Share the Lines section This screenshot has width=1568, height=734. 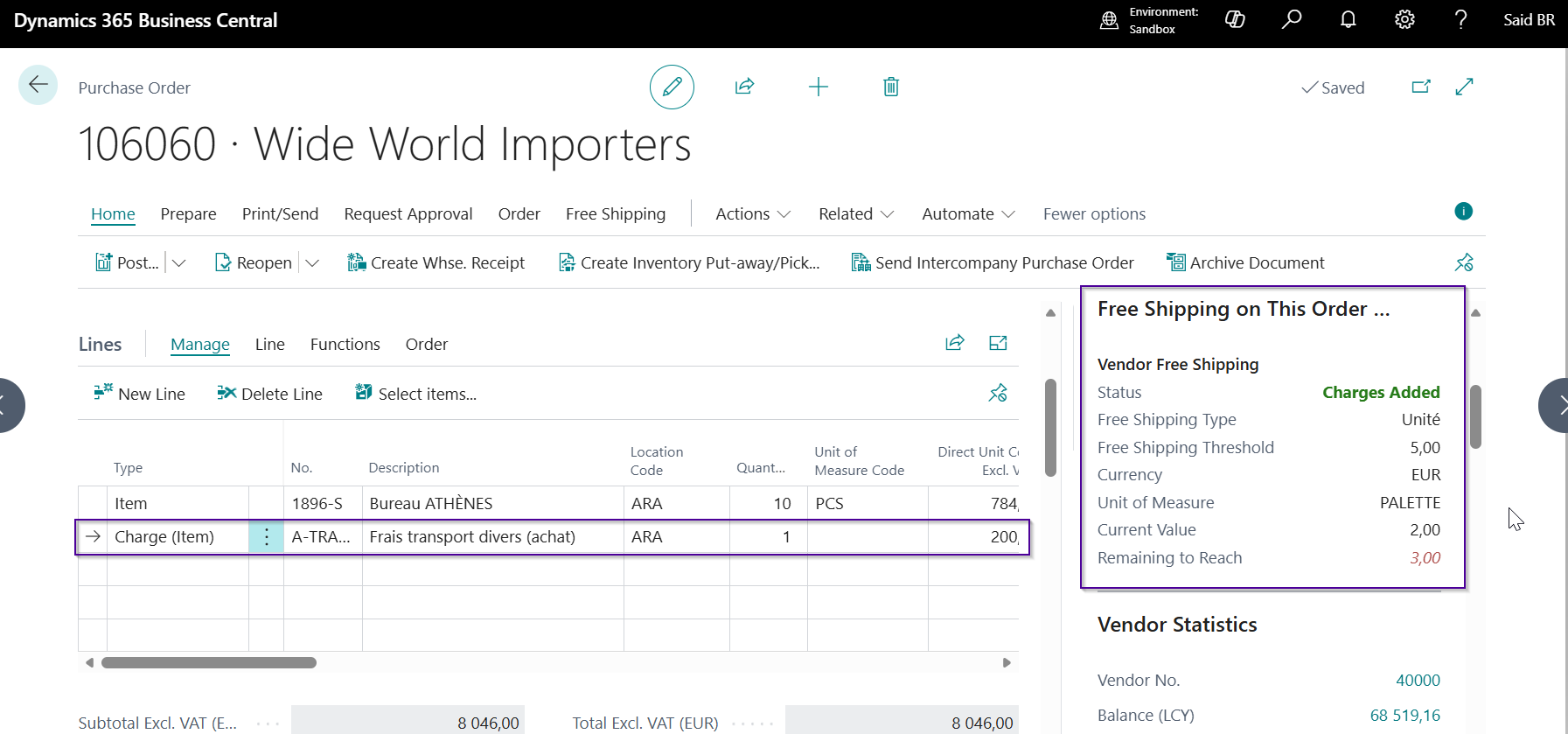pyautogui.click(x=955, y=343)
